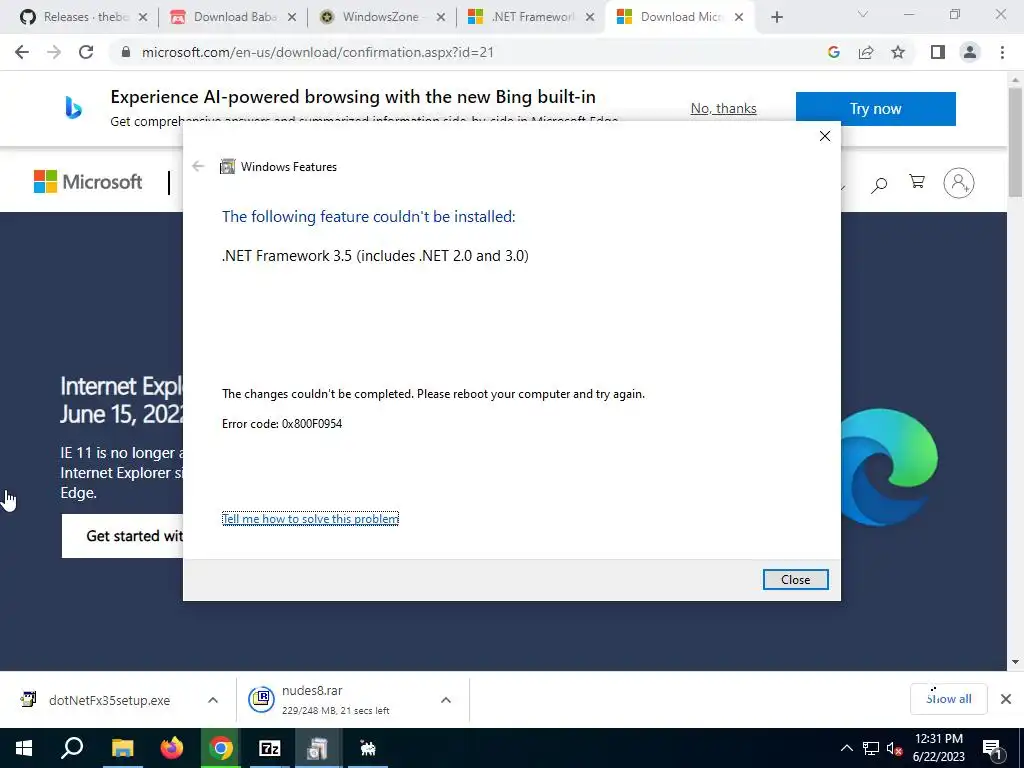
Task: Click the Chrome forward arrow
Action: (x=54, y=52)
